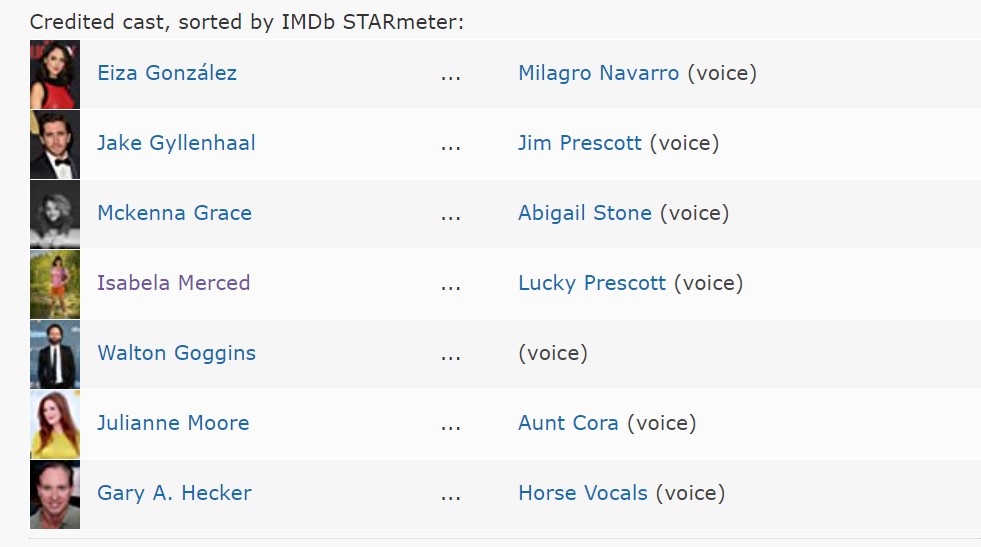Select the Lucky Prescott character link
Screen dimensions: 981x547
(x=591, y=283)
